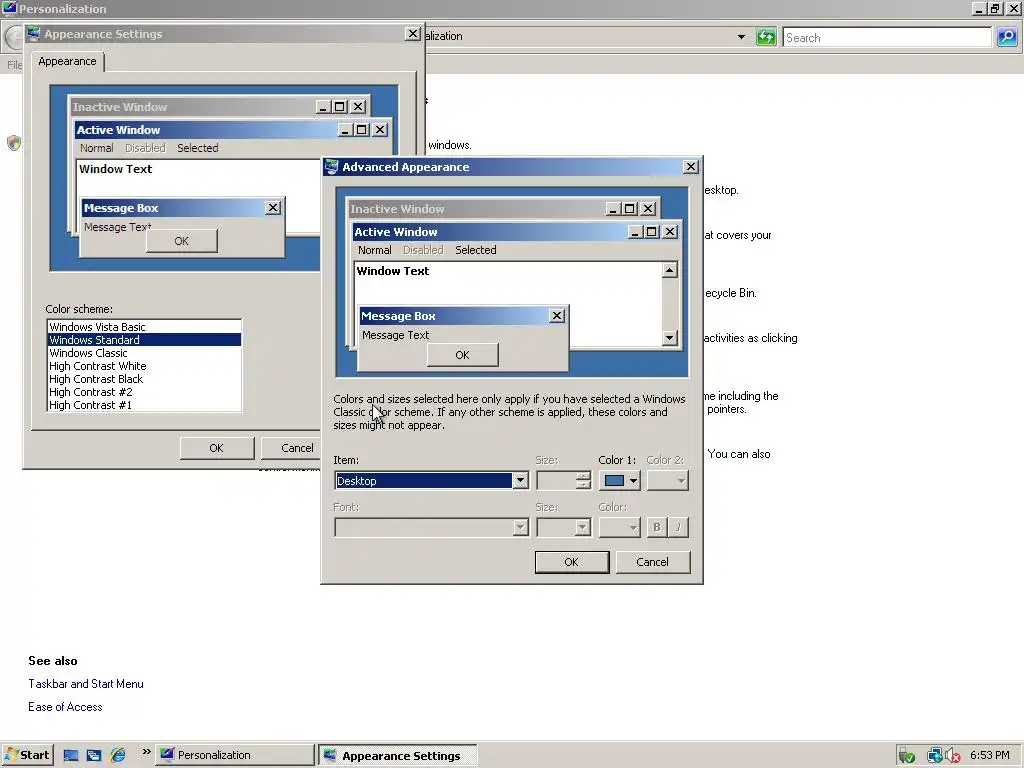Click the volume tray icon

point(952,756)
